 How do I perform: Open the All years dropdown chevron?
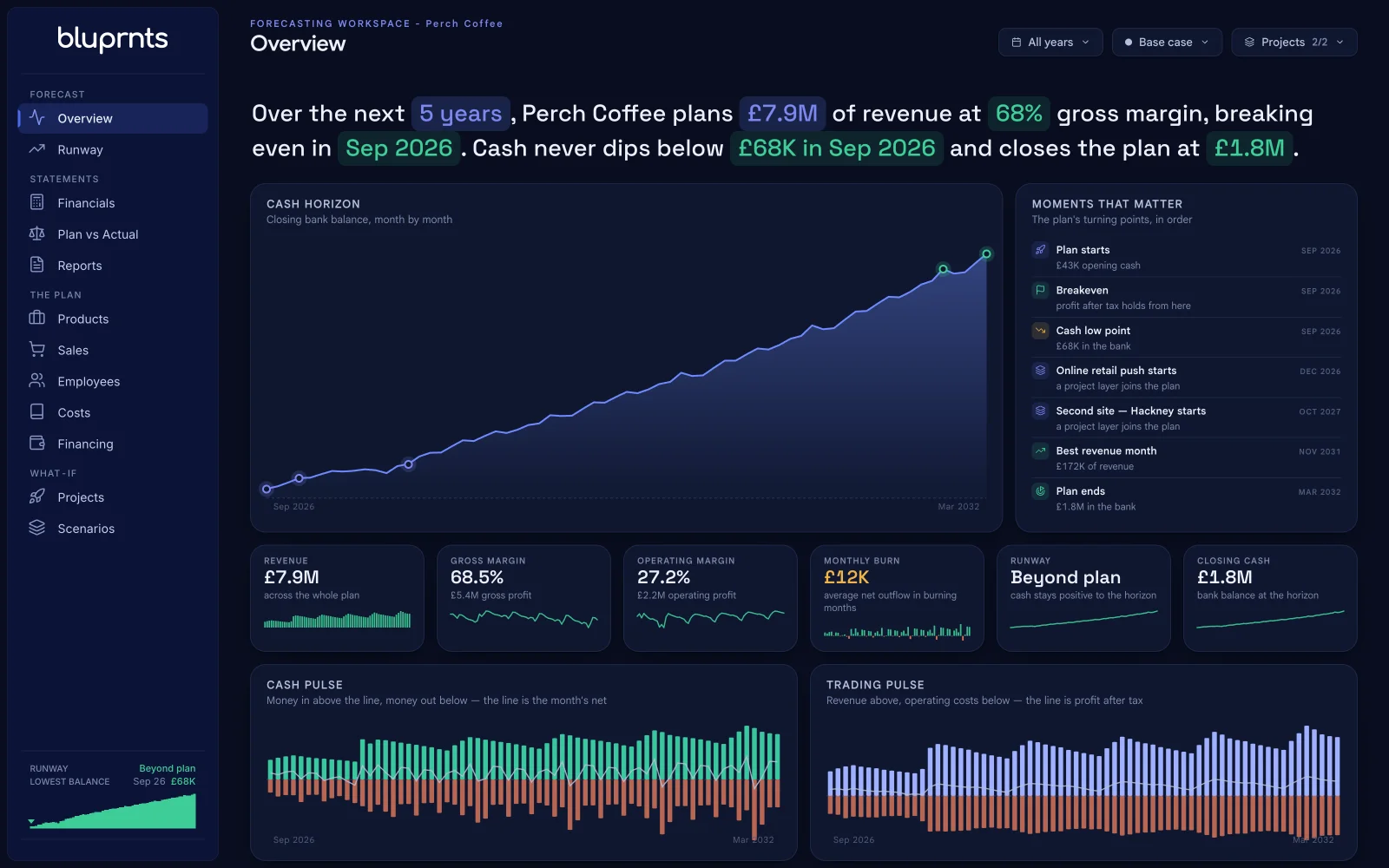(1085, 42)
